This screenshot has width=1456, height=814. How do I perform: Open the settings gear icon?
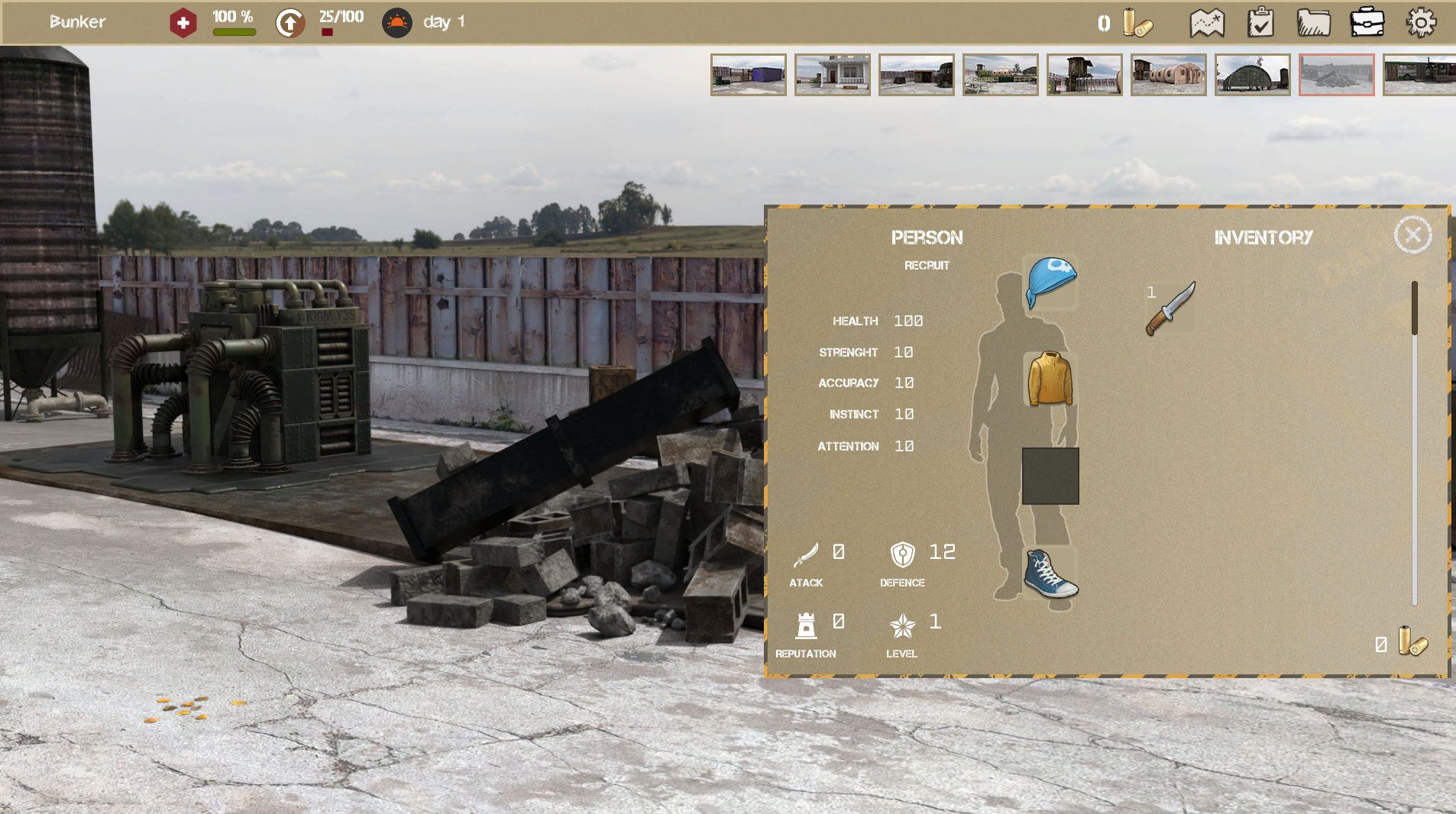(x=1421, y=23)
